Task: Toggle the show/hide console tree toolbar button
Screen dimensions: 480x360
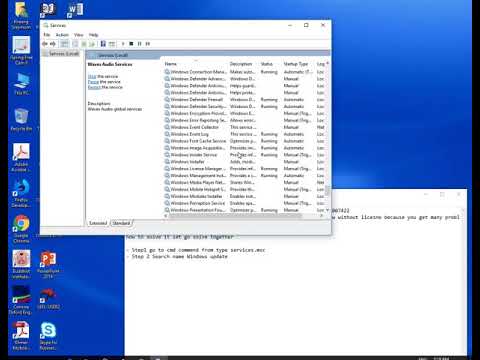Action: tap(64, 44)
